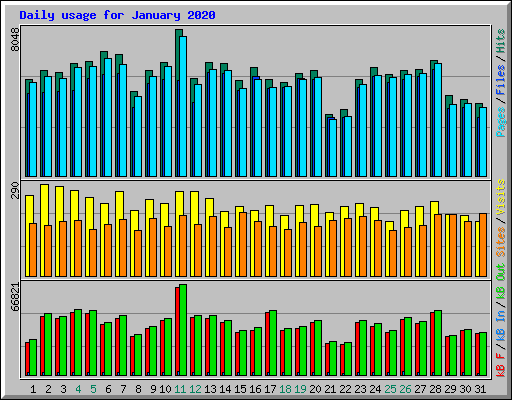The width and height of the screenshot is (512, 400).
Task: Click the "Visits" legend label
Action: pos(500,198)
